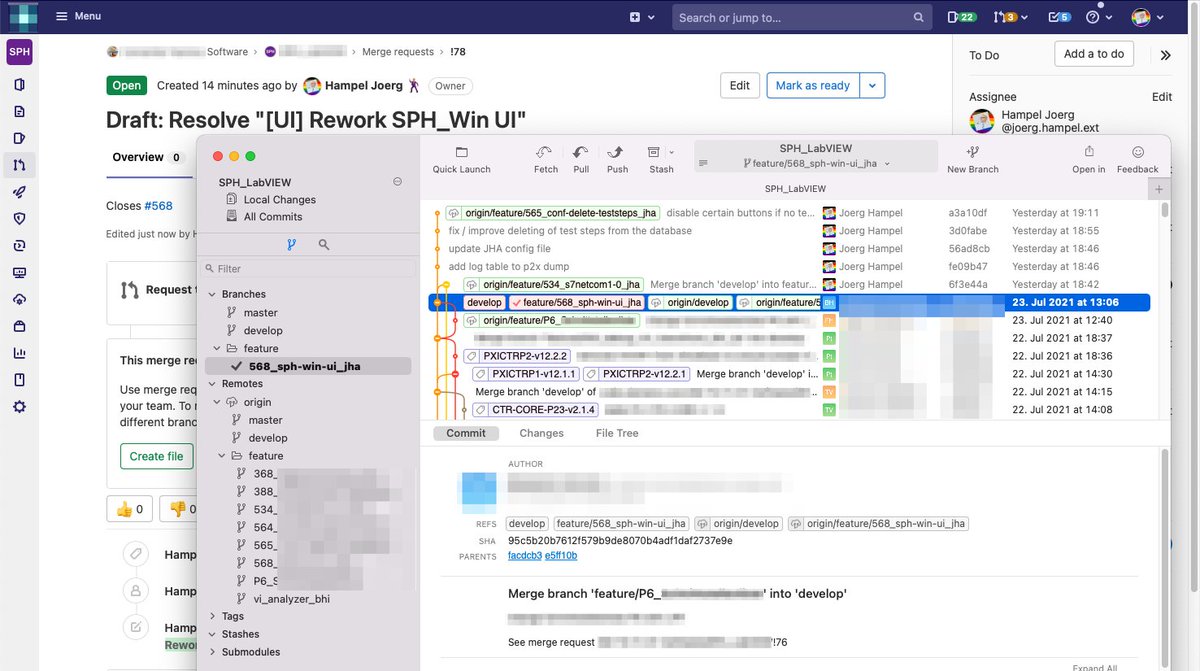Viewport: 1200px width, 671px height.
Task: Expand the Tags section
Action: (x=211, y=616)
